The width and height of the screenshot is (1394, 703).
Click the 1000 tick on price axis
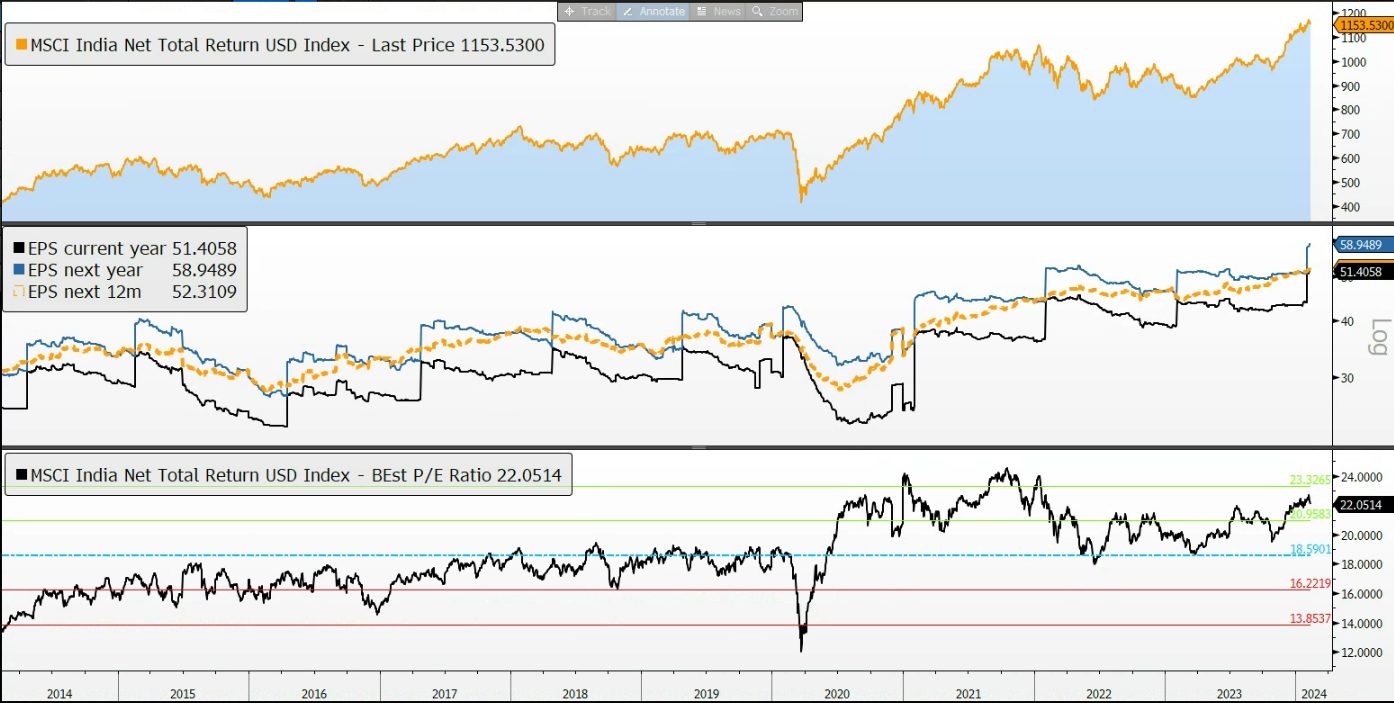pos(1356,61)
